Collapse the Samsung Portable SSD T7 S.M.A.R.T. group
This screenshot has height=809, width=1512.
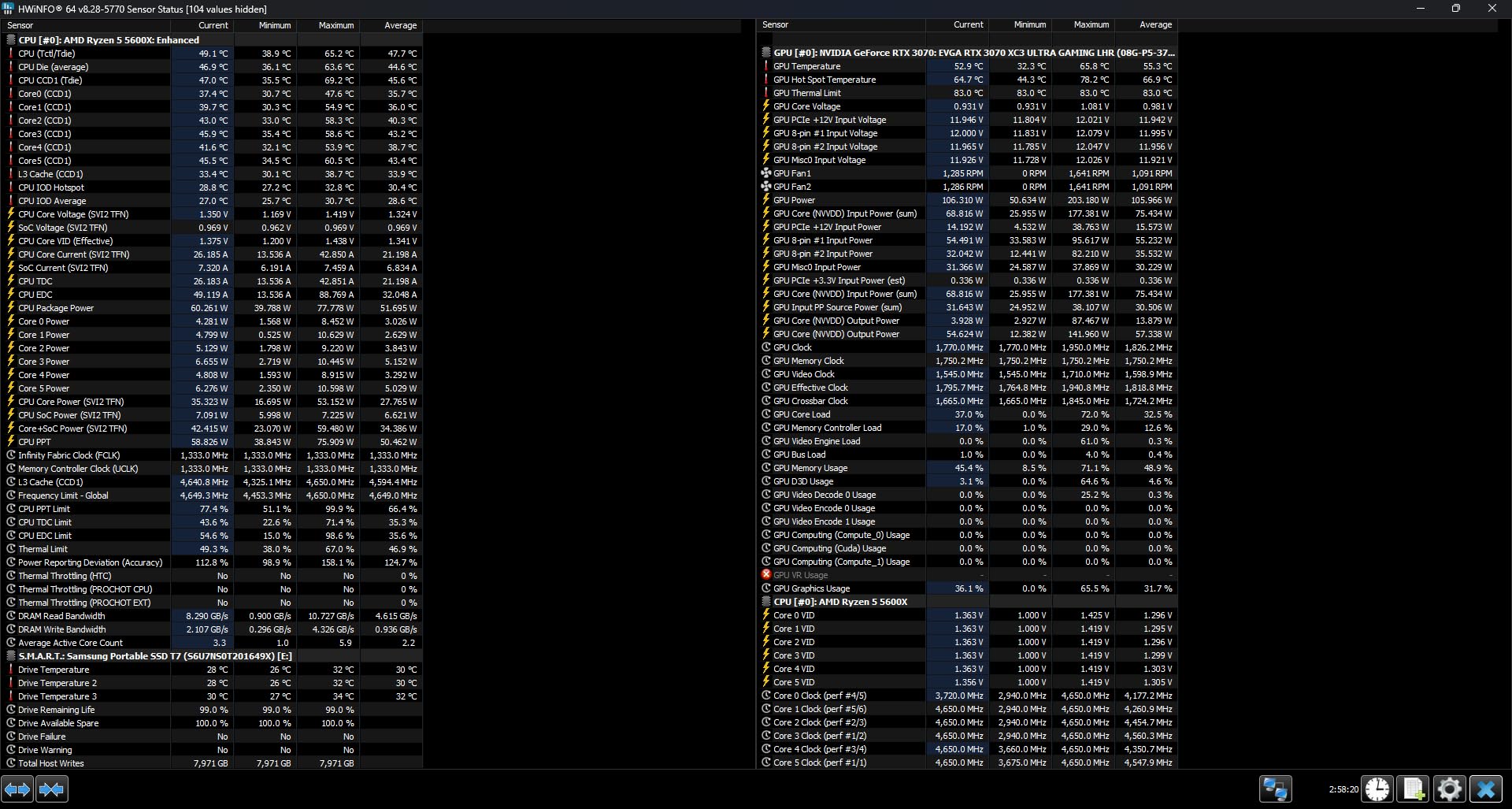(11, 656)
